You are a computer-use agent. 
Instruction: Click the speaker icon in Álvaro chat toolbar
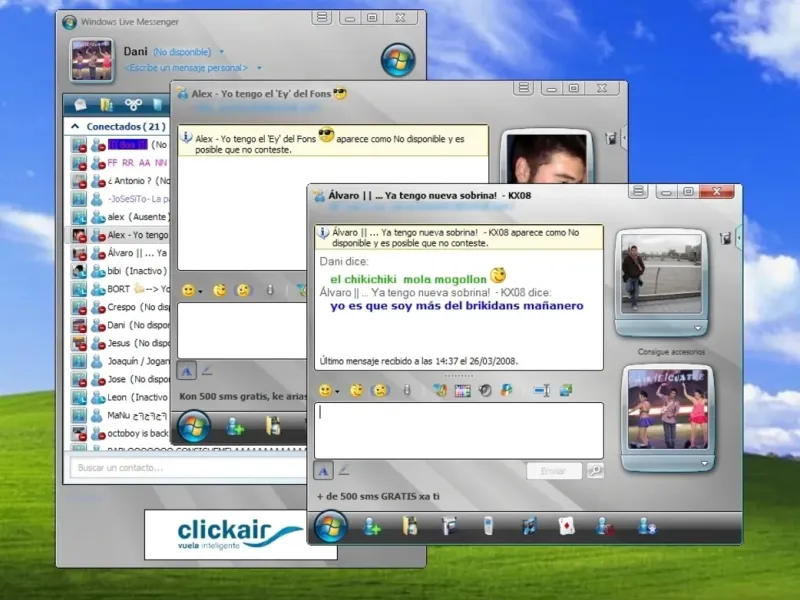coord(485,391)
